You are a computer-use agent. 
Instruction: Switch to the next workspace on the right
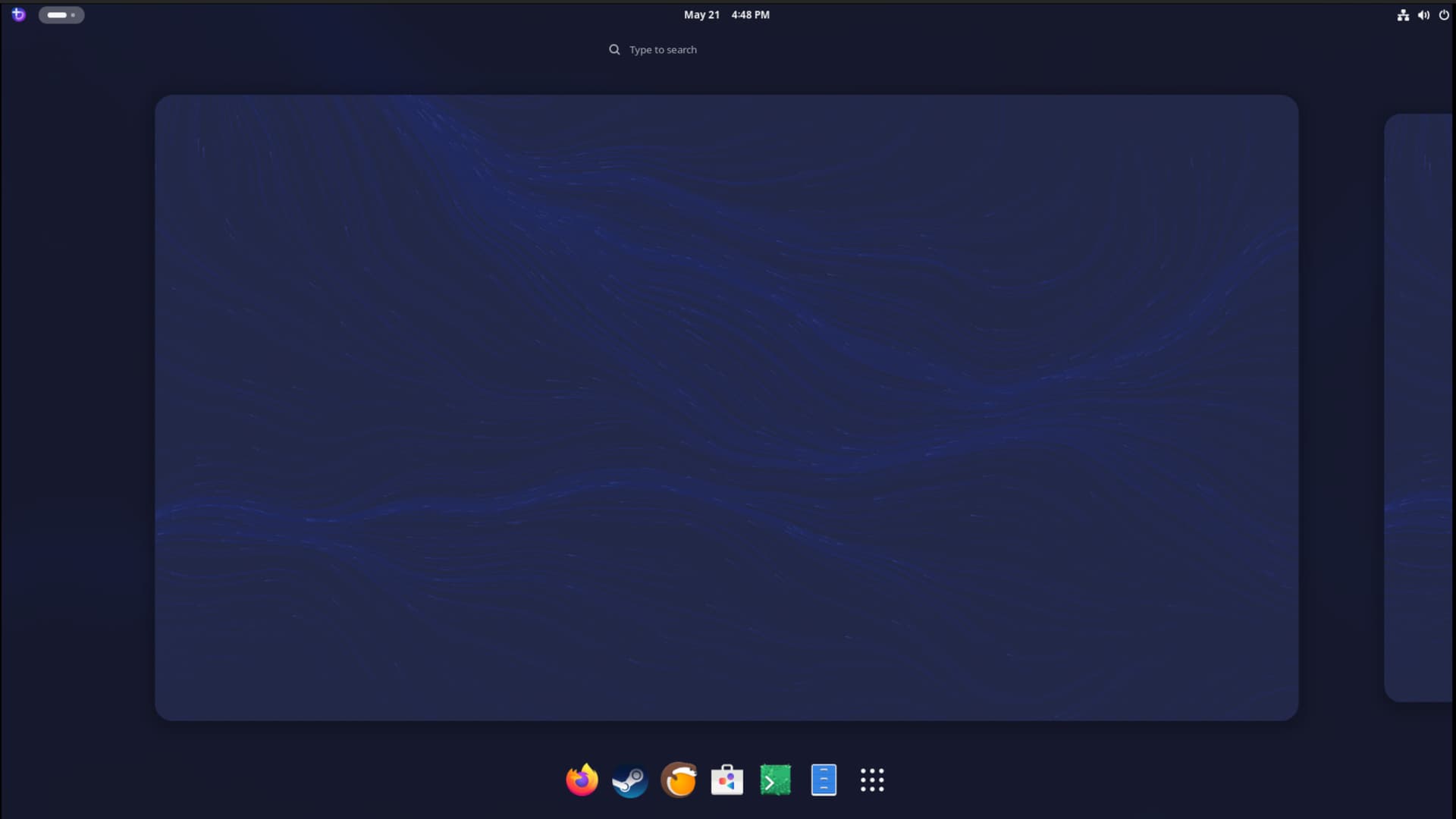click(x=1419, y=408)
